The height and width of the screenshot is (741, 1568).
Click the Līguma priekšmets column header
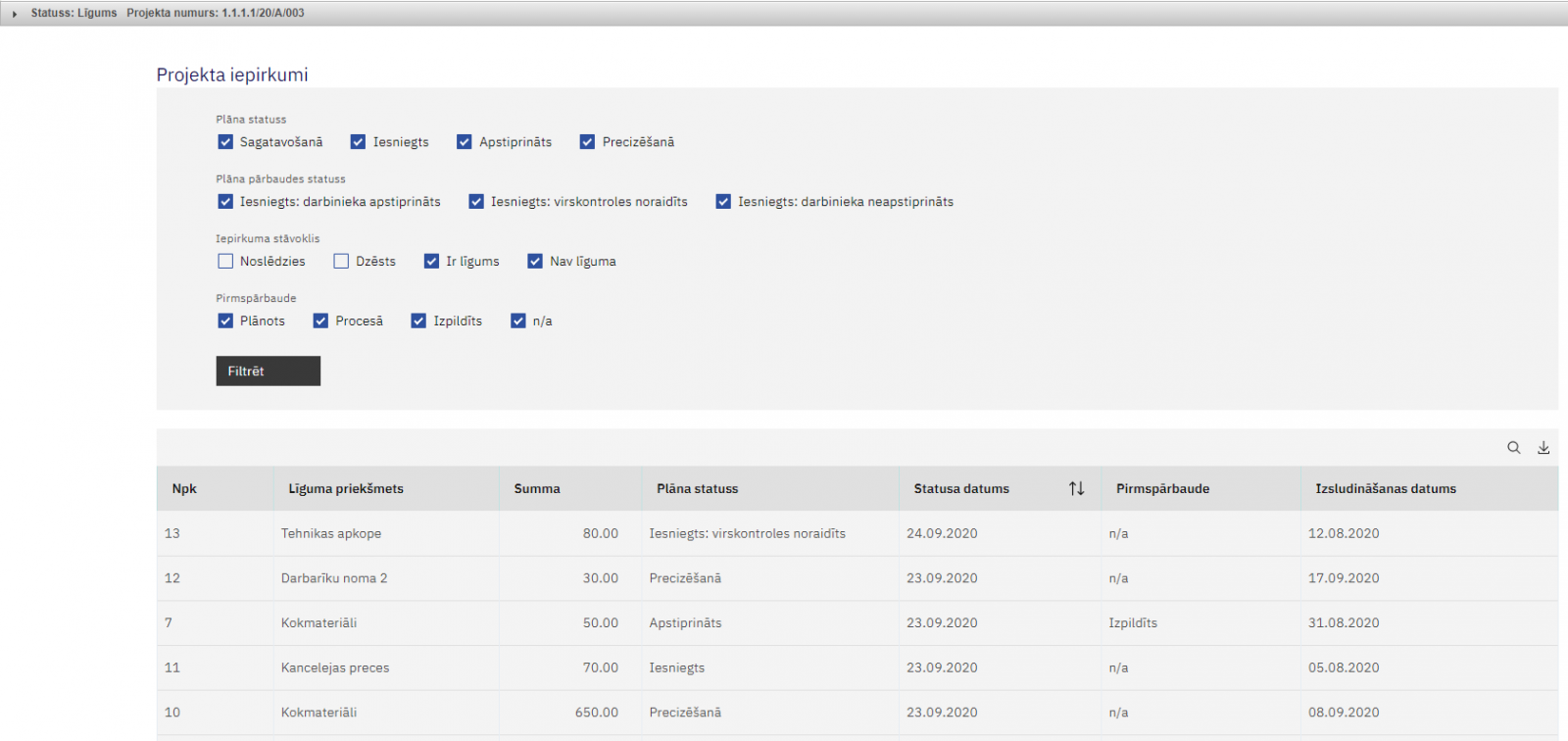[346, 488]
